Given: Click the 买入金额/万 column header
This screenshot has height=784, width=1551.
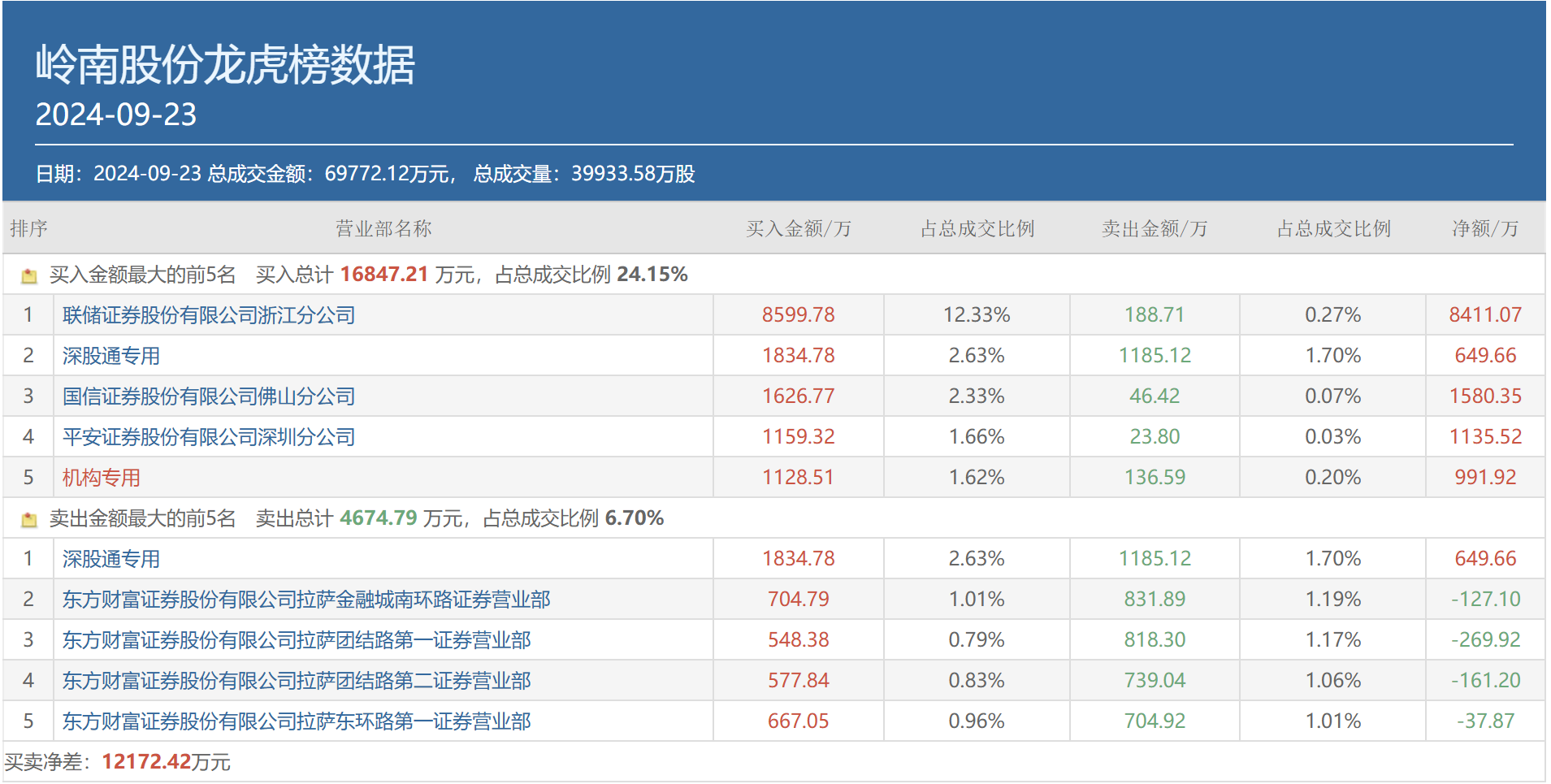Looking at the screenshot, I should [x=799, y=228].
